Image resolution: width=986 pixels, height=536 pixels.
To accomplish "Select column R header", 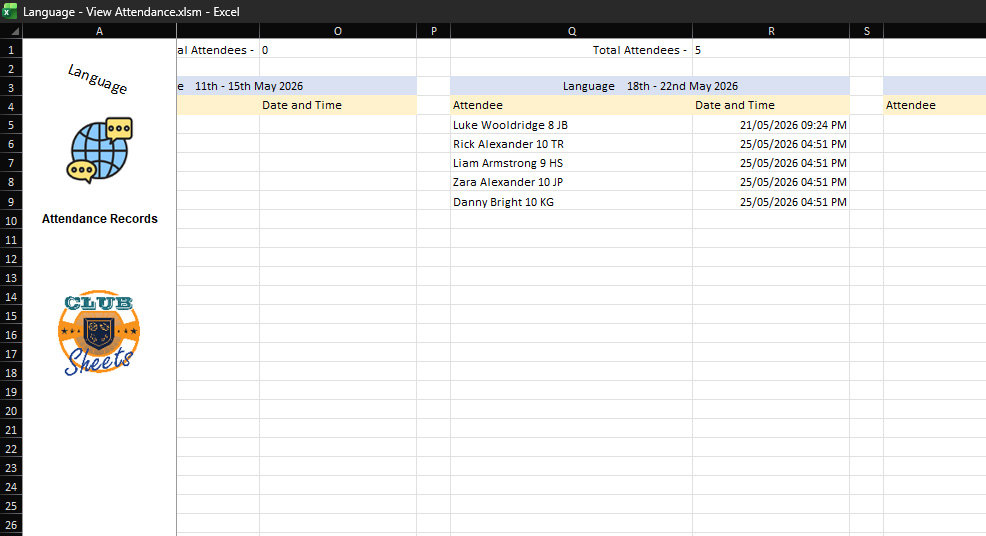I will (771, 31).
